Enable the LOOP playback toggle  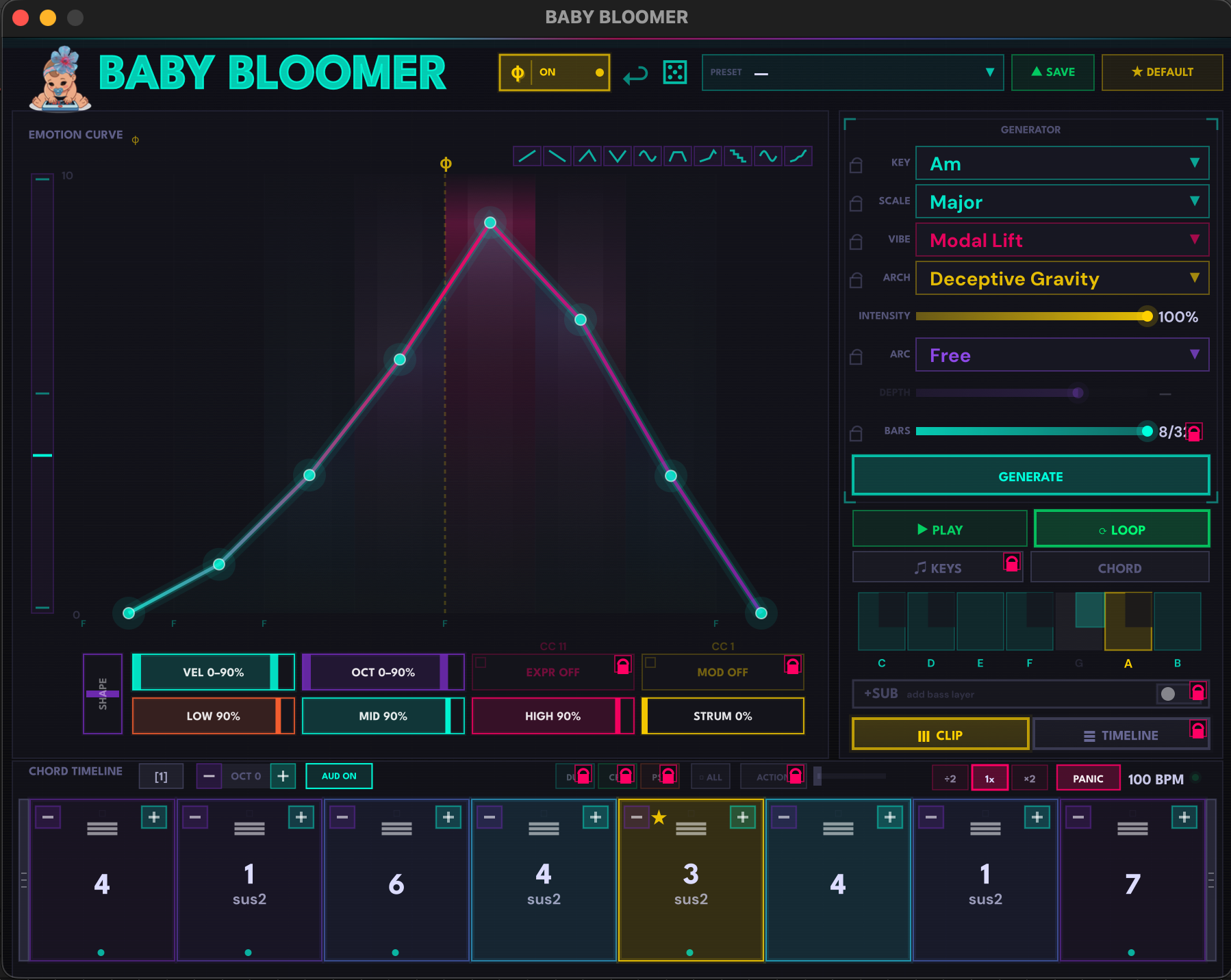point(1121,529)
